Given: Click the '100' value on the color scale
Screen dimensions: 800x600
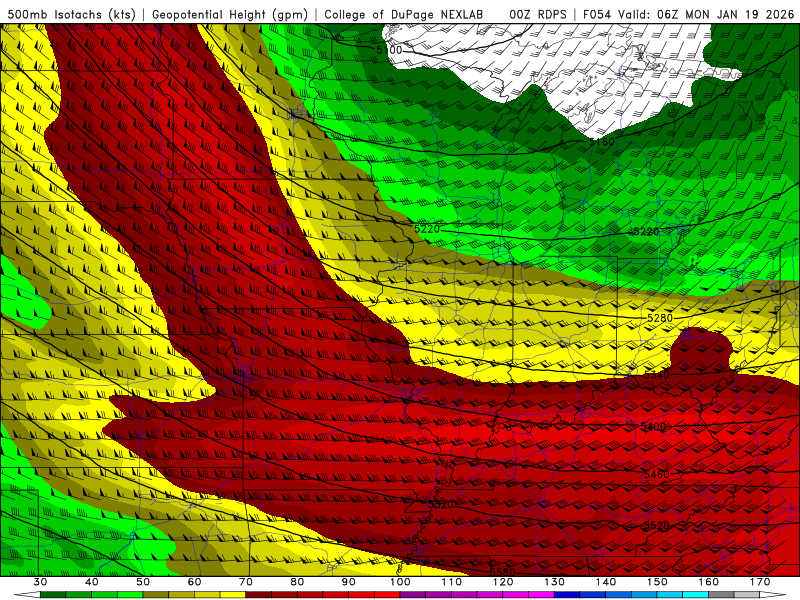Looking at the screenshot, I should coord(401,582).
